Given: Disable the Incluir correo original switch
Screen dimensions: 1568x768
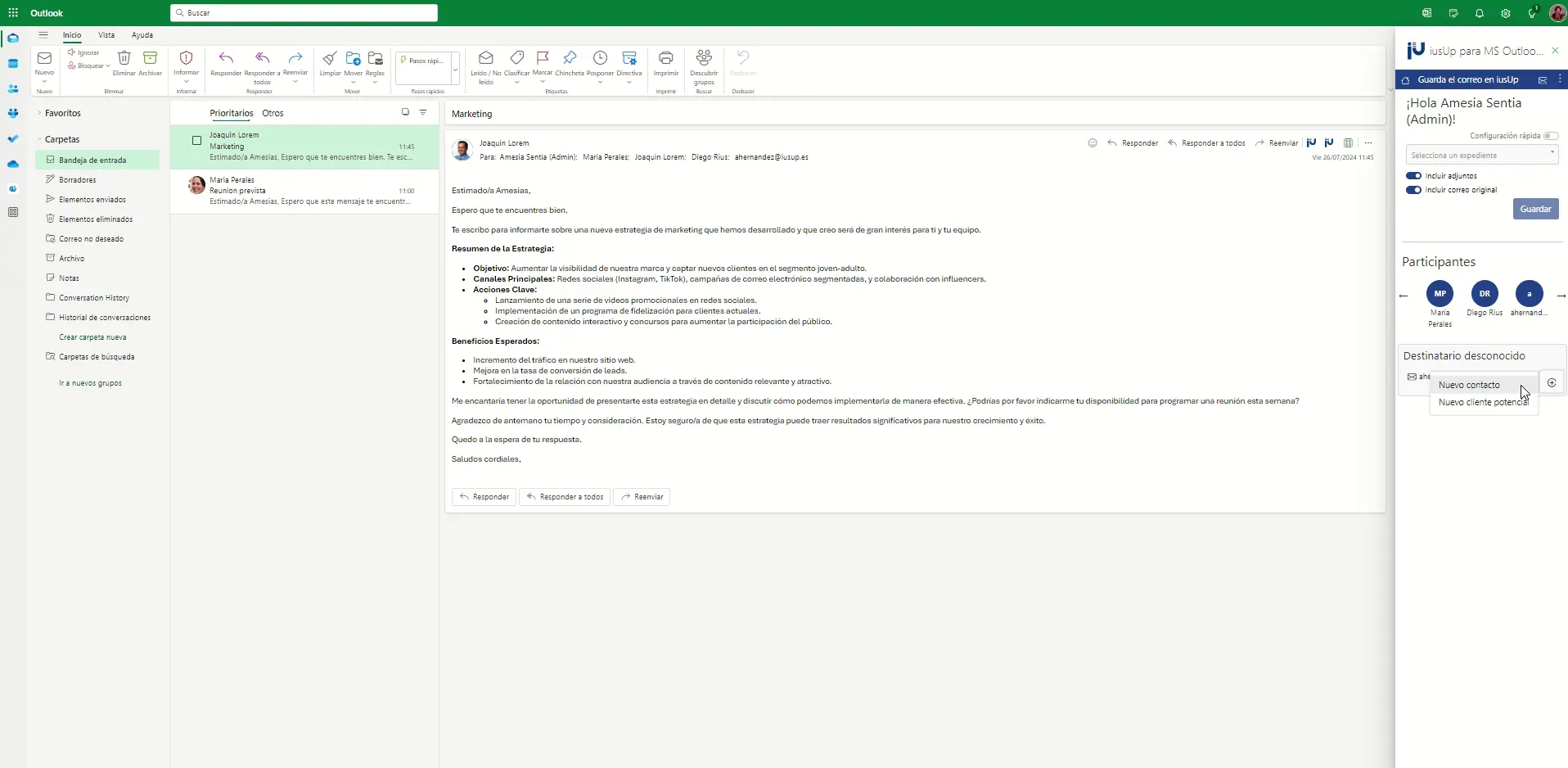Looking at the screenshot, I should [1413, 190].
